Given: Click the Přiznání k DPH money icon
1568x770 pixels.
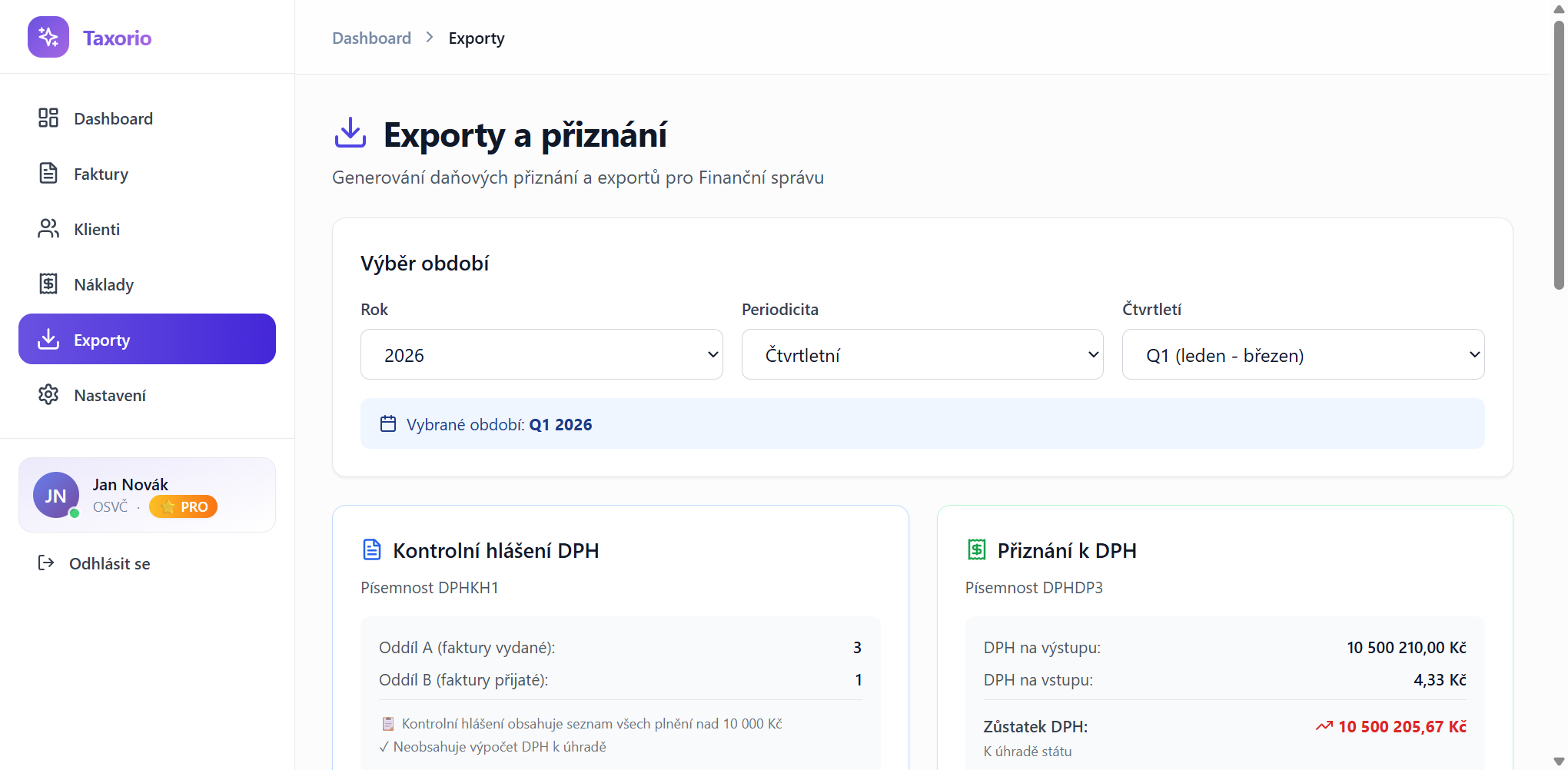Looking at the screenshot, I should coord(976,549).
